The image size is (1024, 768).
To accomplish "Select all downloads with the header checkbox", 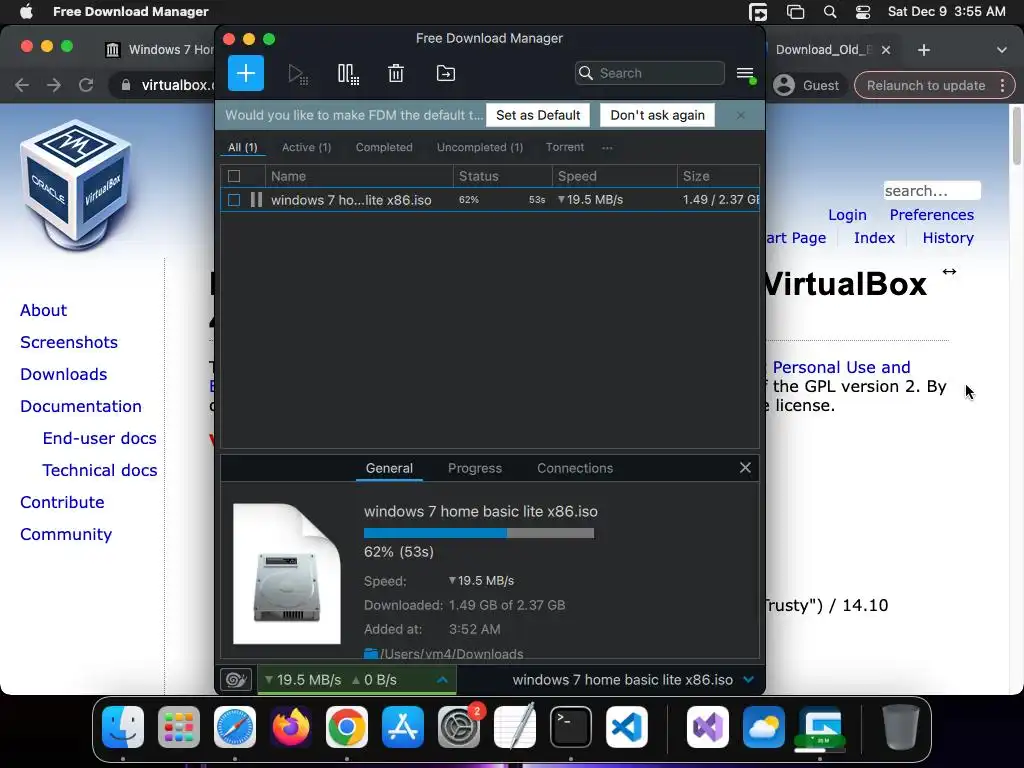I will pyautogui.click(x=234, y=176).
